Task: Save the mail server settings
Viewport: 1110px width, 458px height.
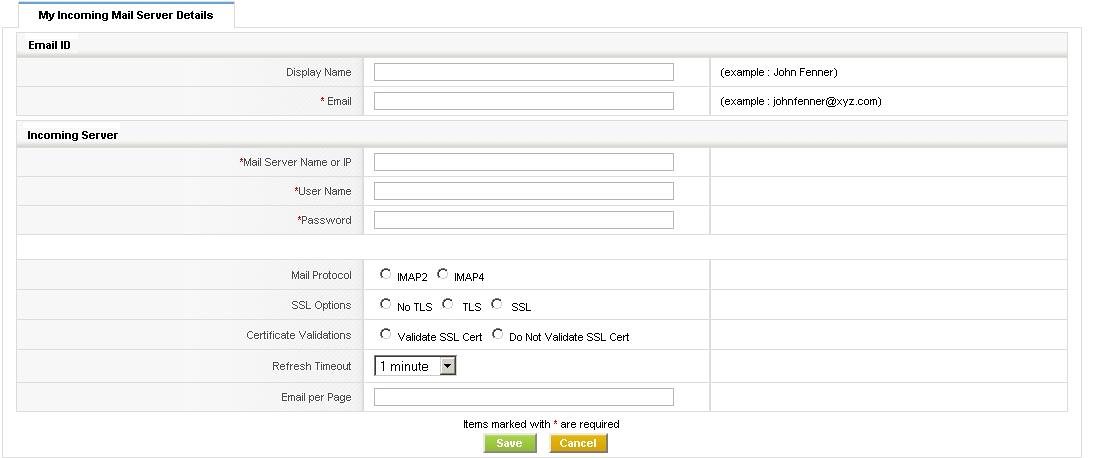Action: (510, 443)
